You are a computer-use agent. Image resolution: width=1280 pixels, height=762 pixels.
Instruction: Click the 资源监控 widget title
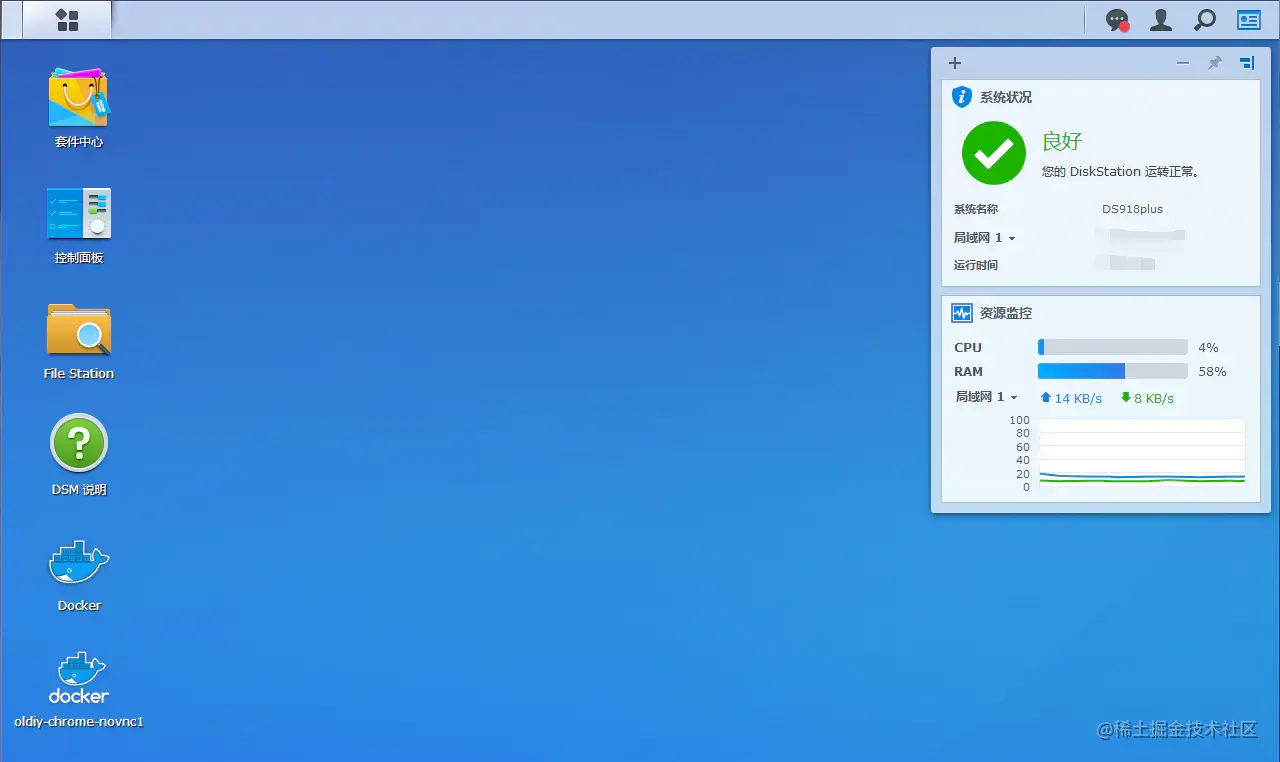pyautogui.click(x=1006, y=313)
